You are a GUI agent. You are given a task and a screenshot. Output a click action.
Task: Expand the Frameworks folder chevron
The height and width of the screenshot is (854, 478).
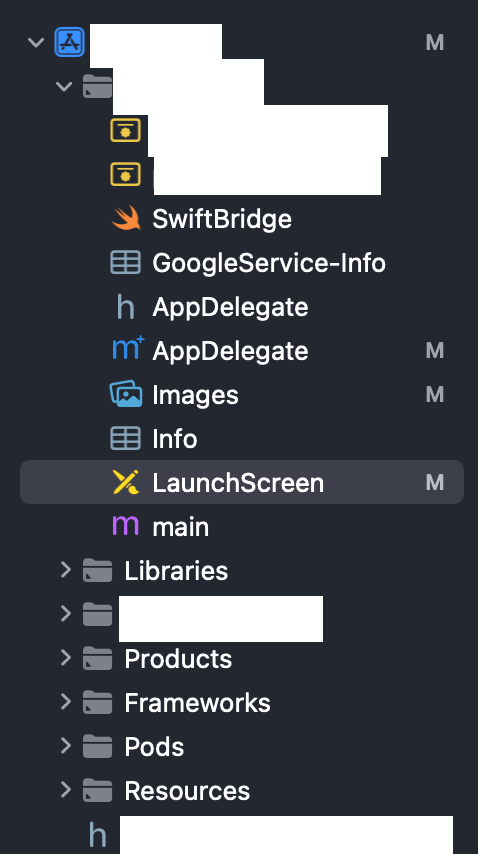(65, 702)
